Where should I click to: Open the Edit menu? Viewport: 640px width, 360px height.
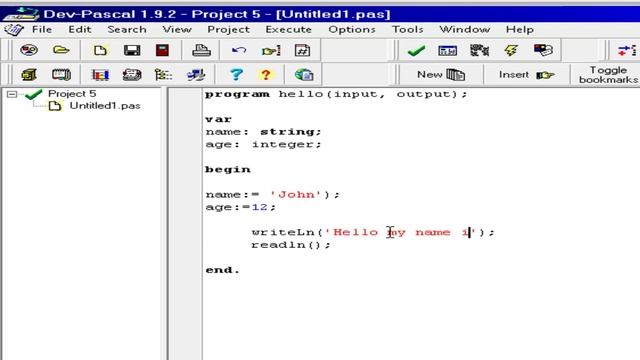pyautogui.click(x=80, y=29)
